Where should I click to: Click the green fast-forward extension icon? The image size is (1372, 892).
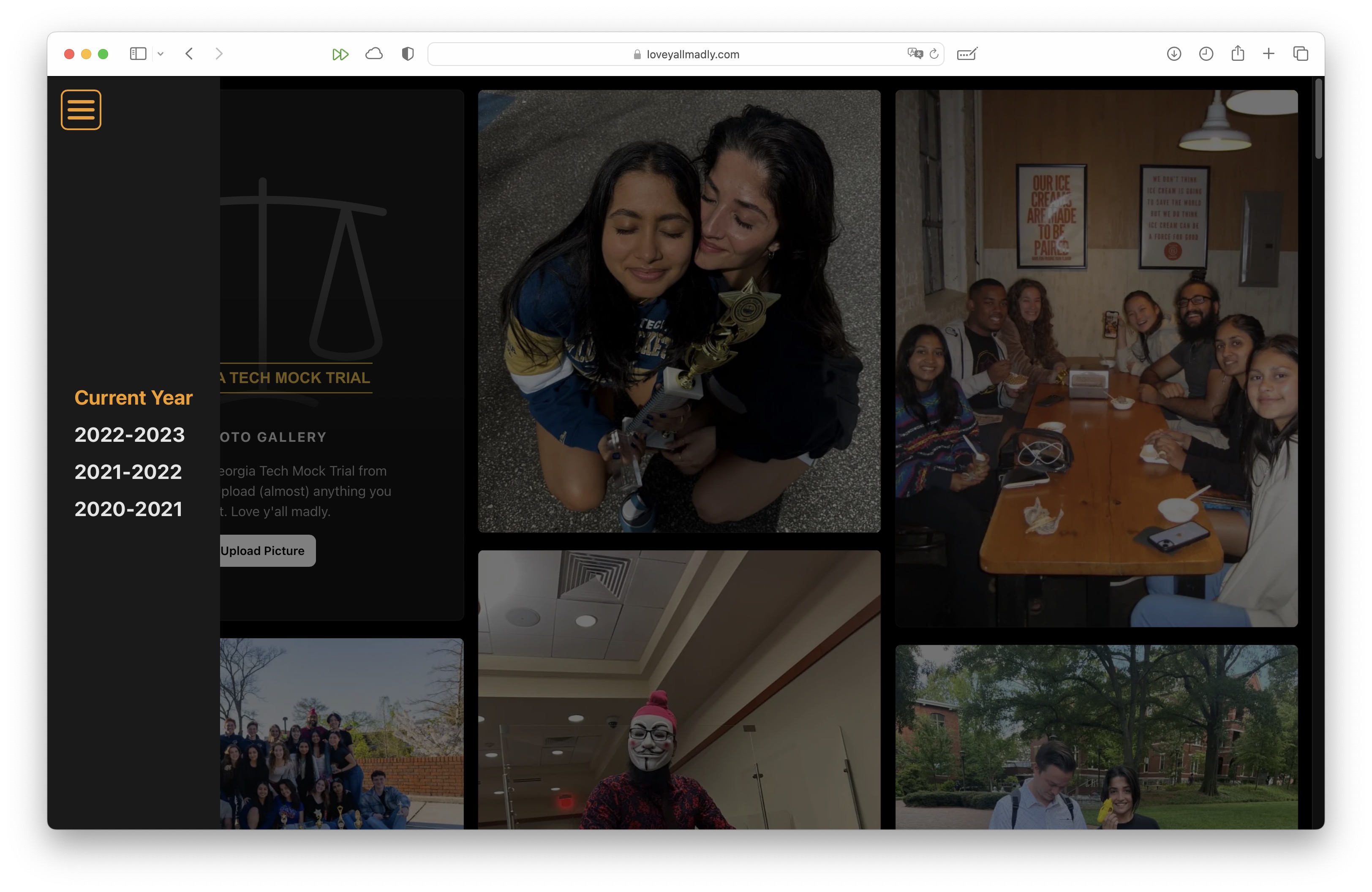(x=340, y=54)
